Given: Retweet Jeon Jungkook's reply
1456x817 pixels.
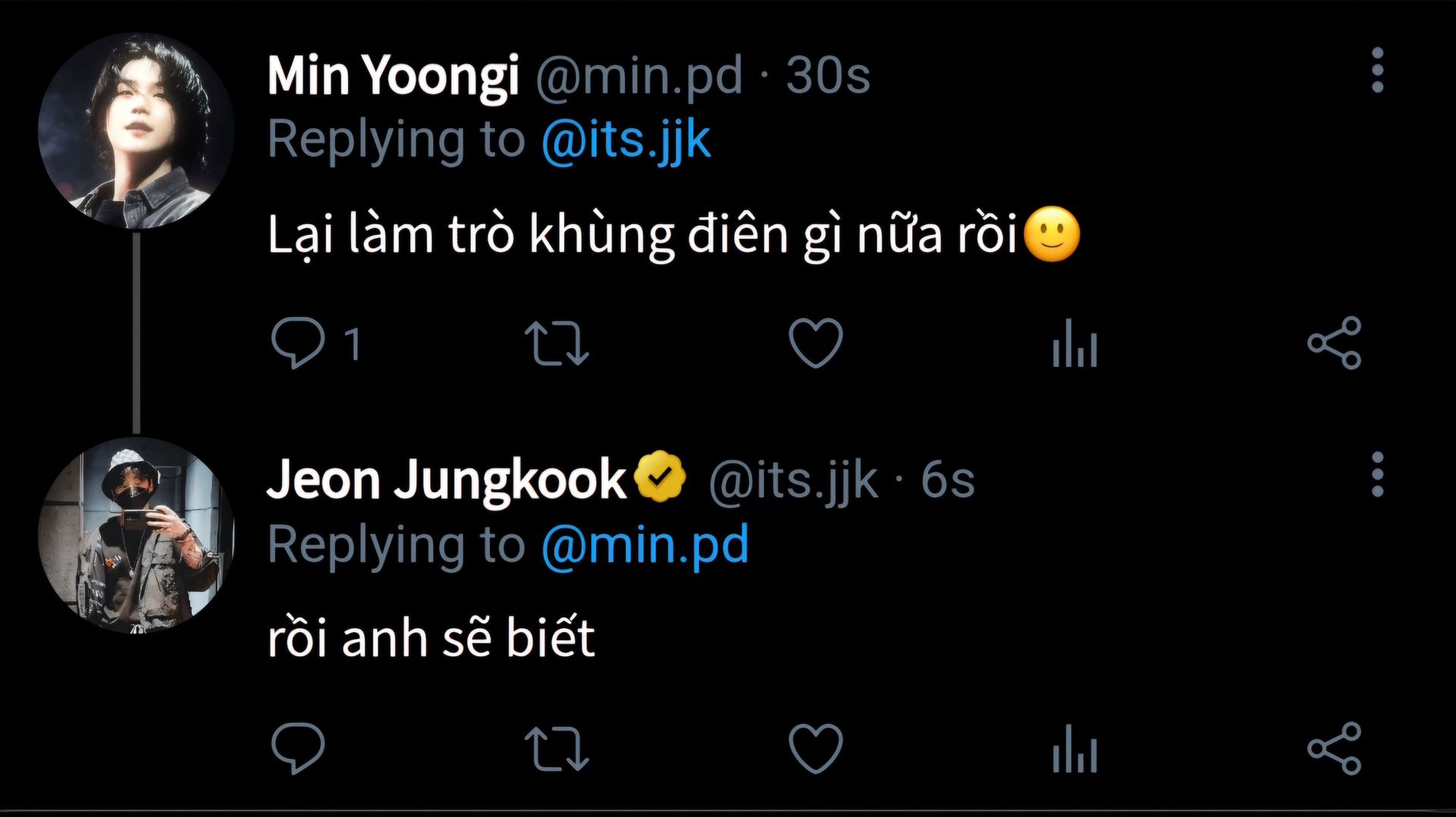Looking at the screenshot, I should (557, 749).
